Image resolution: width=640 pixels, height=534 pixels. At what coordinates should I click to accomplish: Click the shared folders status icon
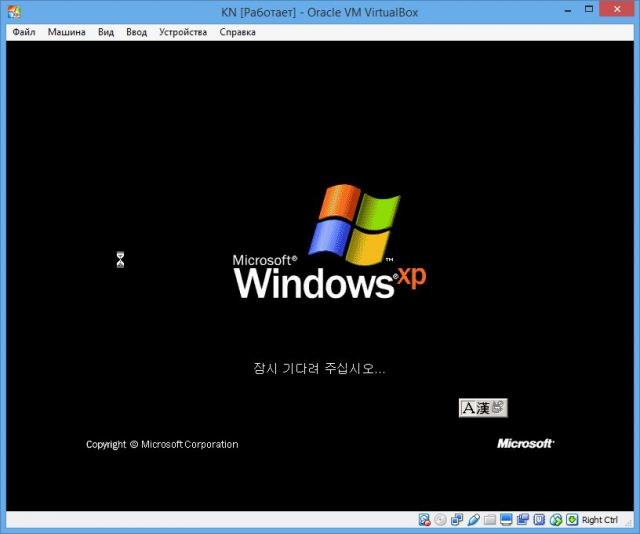coord(490,519)
